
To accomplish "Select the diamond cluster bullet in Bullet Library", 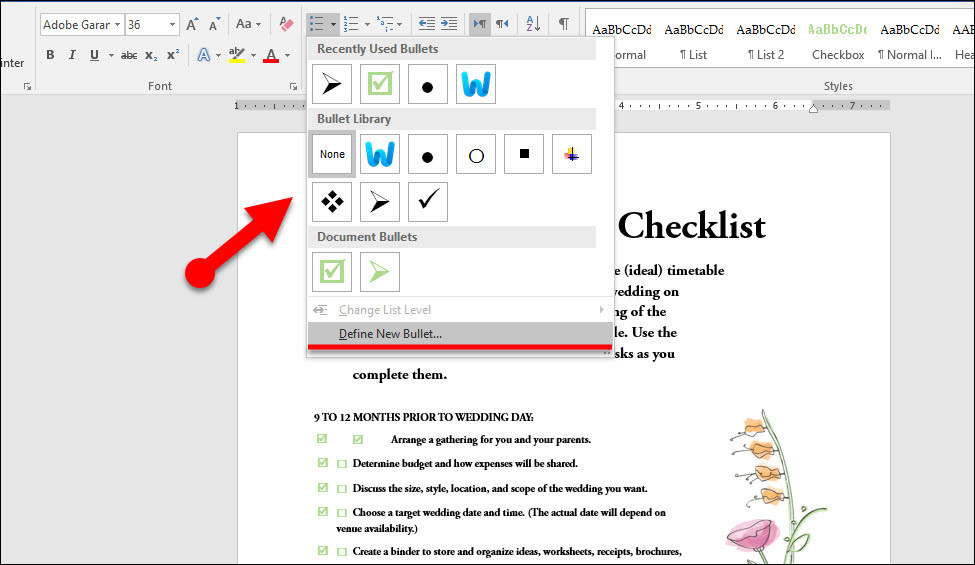I will (x=332, y=201).
